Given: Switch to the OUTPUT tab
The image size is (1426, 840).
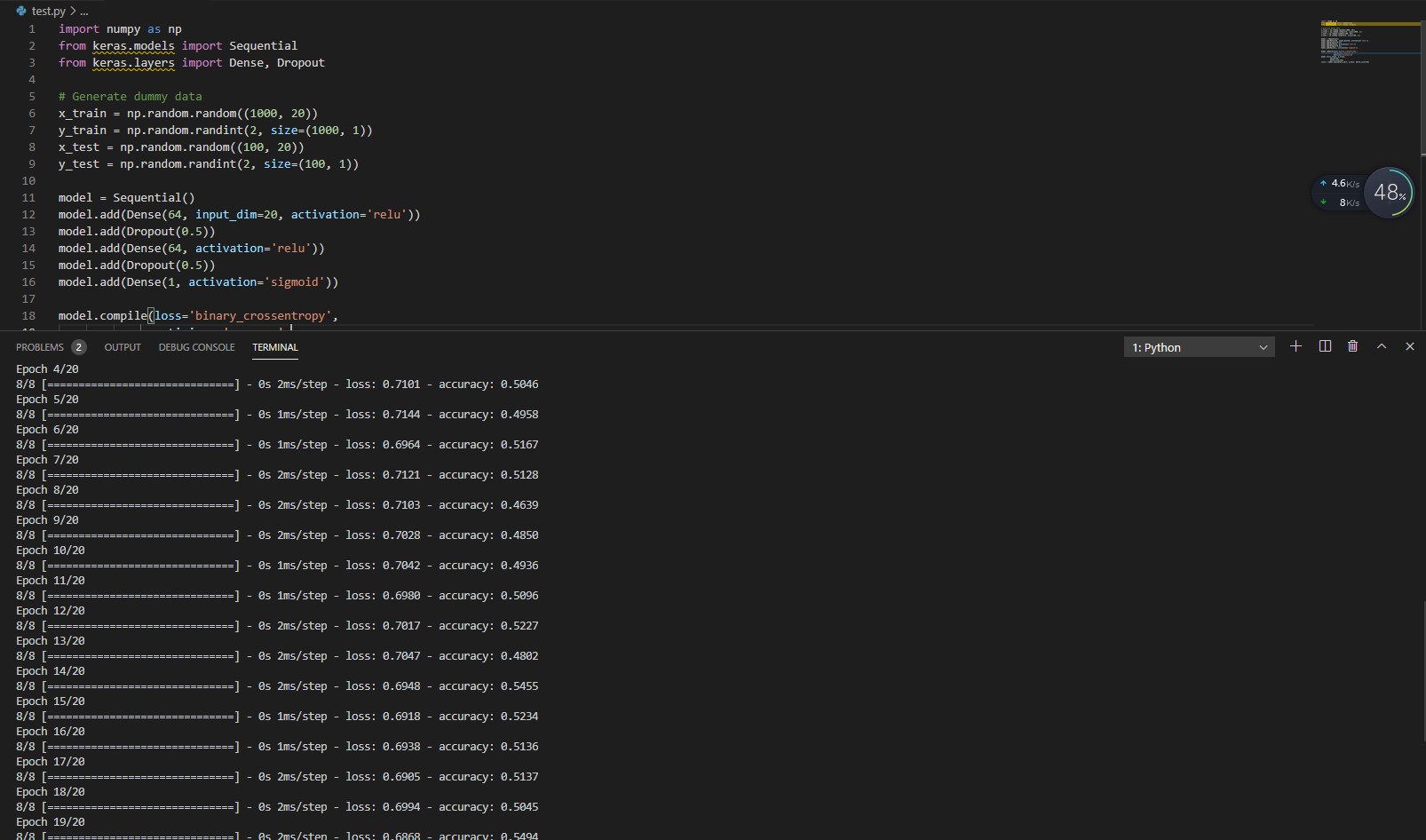Looking at the screenshot, I should [x=123, y=347].
